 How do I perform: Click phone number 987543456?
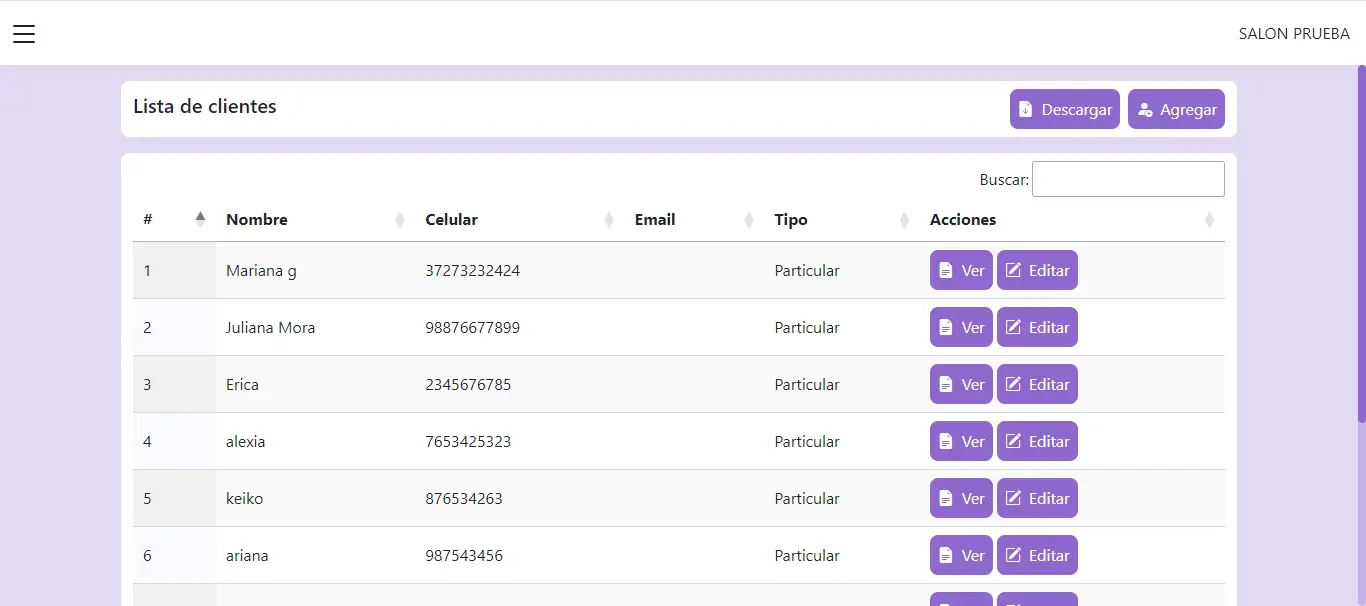pos(464,556)
